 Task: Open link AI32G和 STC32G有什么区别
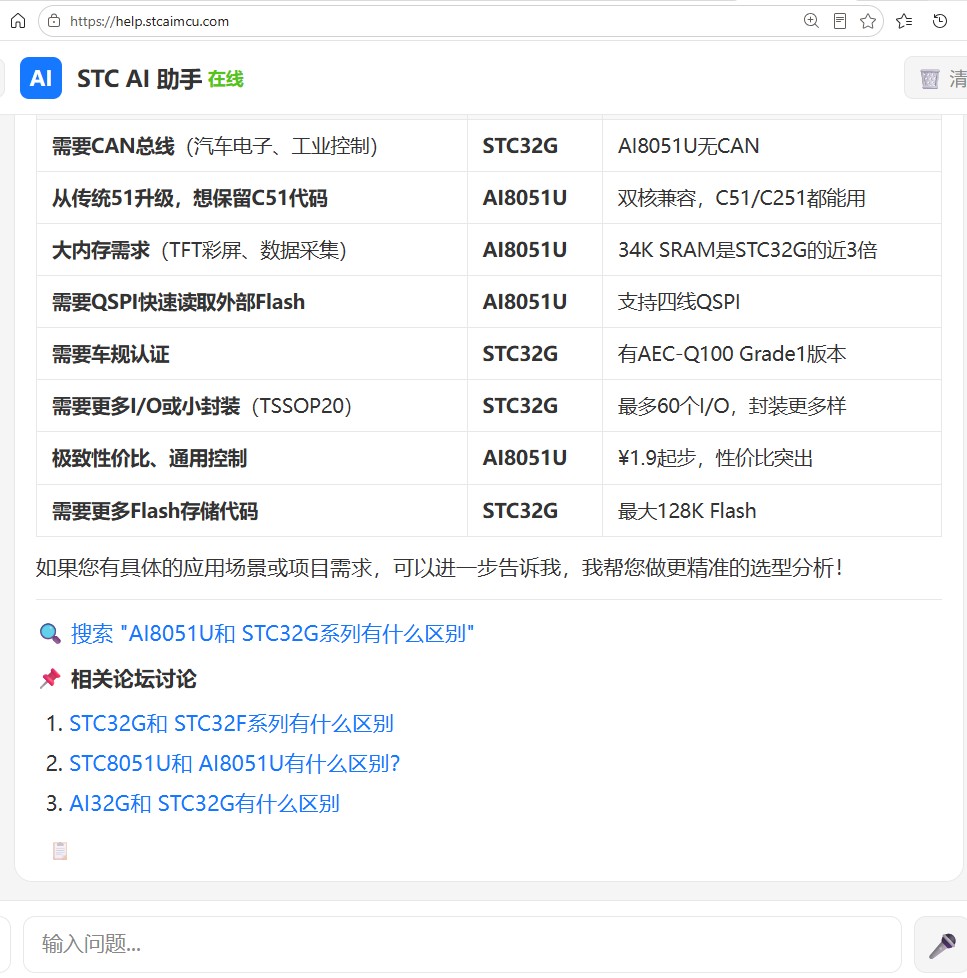[205, 803]
